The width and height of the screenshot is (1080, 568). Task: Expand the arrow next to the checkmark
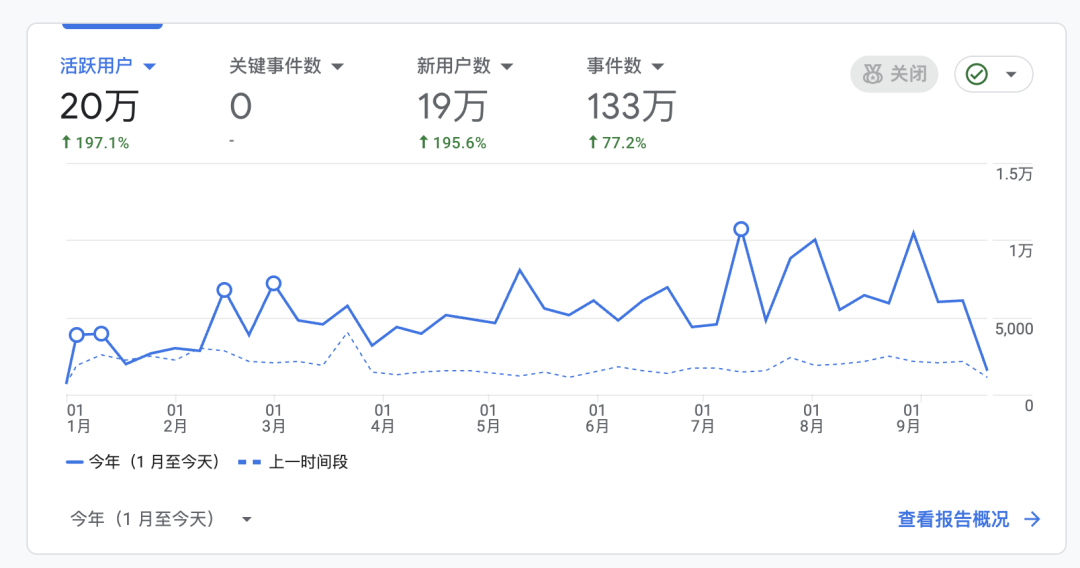click(1011, 74)
